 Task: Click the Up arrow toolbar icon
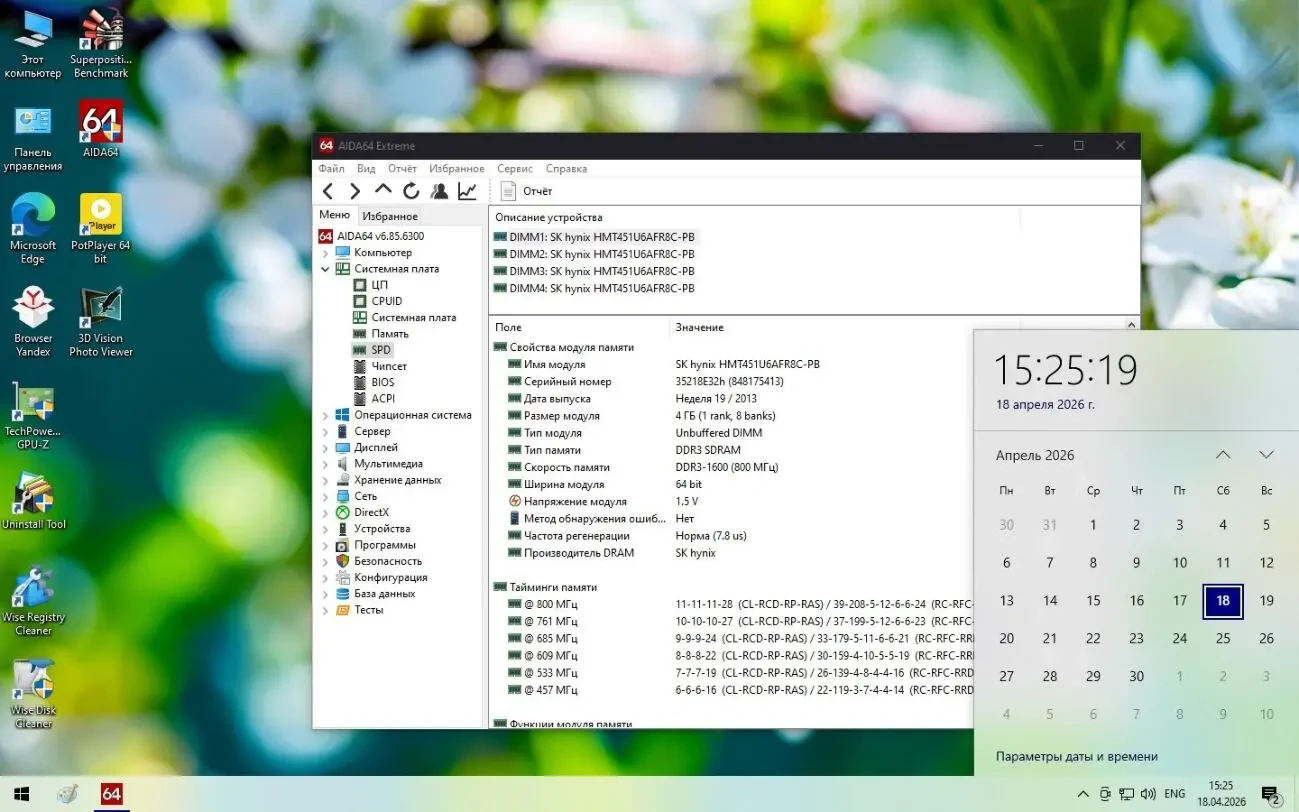pos(383,190)
